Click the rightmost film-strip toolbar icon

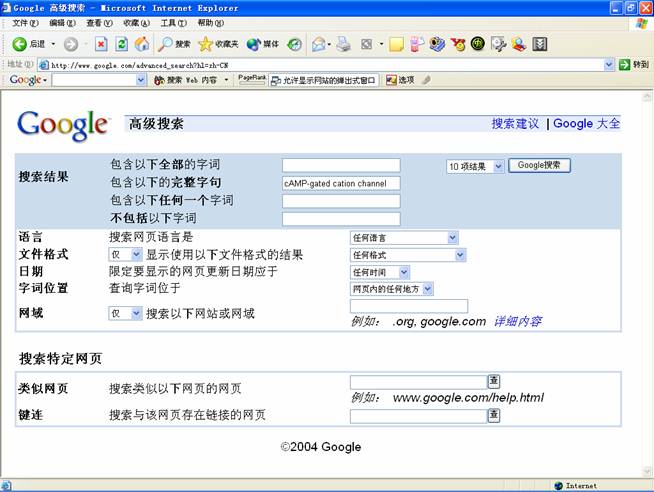[539, 44]
